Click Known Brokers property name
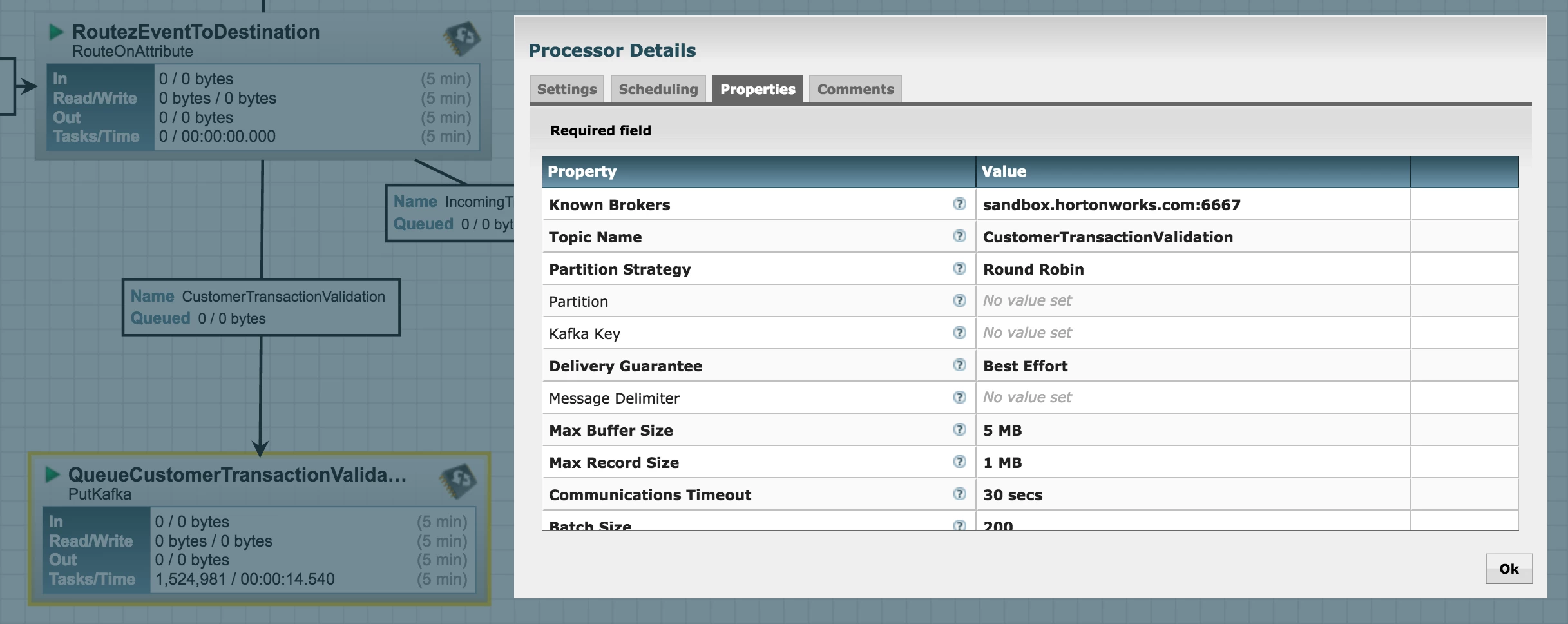The width and height of the screenshot is (1568, 624). coord(609,205)
